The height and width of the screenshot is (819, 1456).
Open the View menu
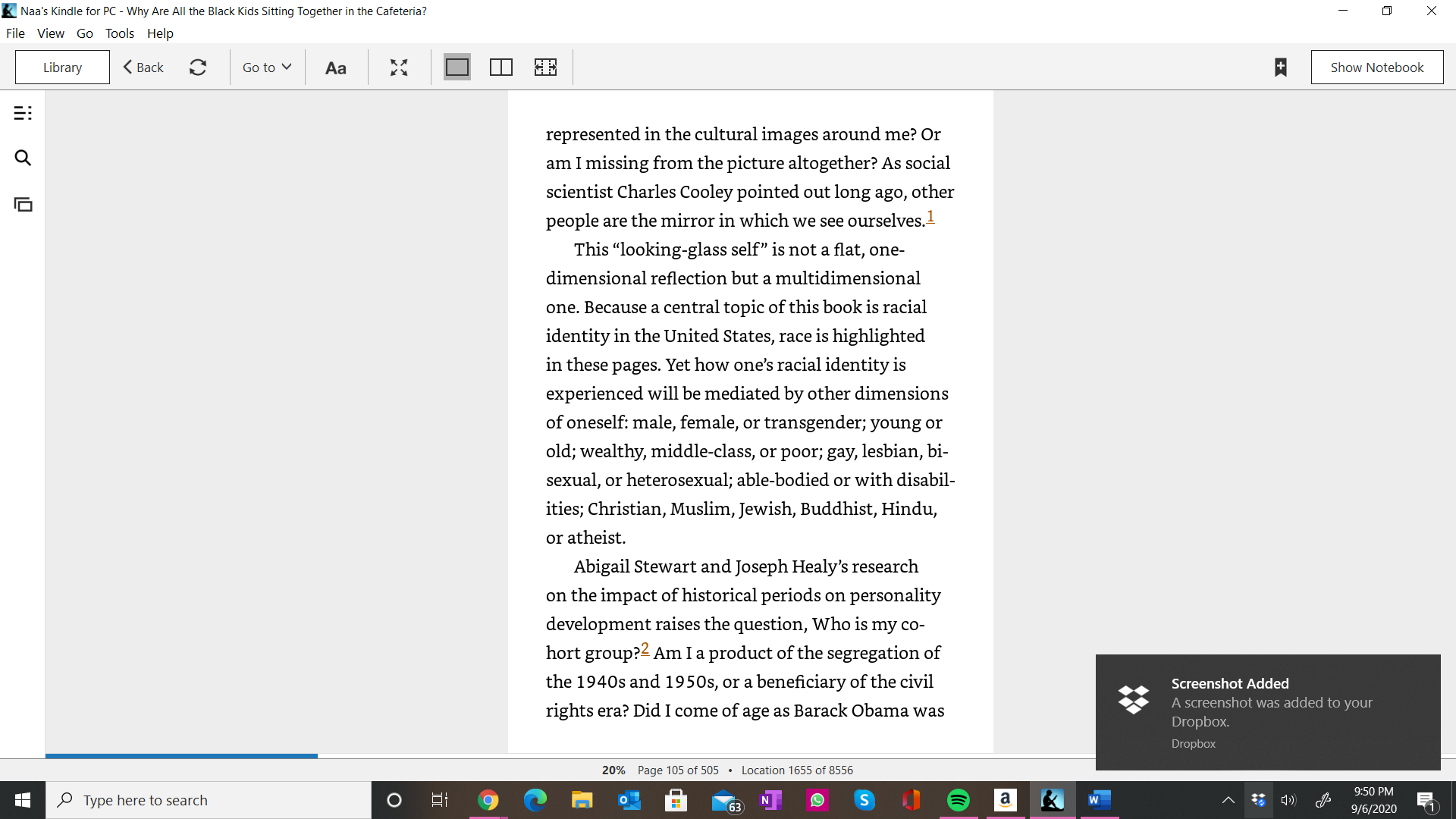point(51,33)
